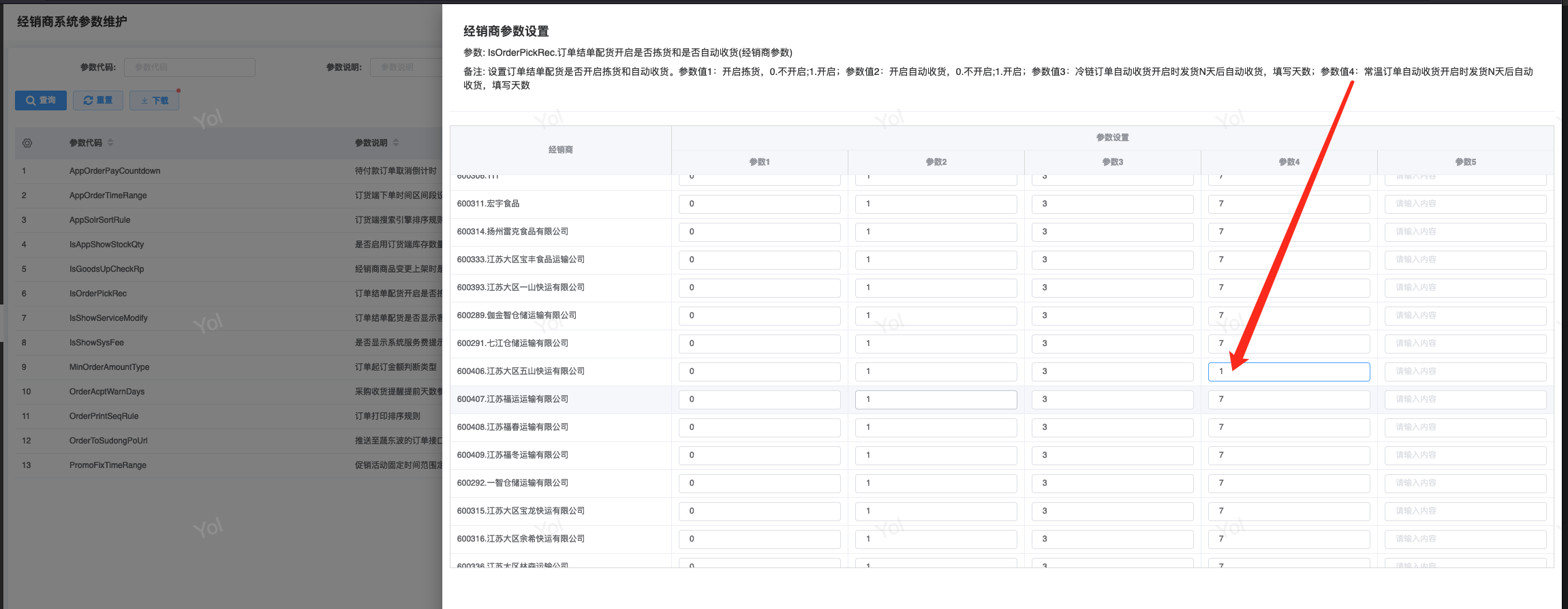Select the OrderToSudongPoUrl parameter row
Image resolution: width=1568 pixels, height=609 pixels.
[x=229, y=441]
